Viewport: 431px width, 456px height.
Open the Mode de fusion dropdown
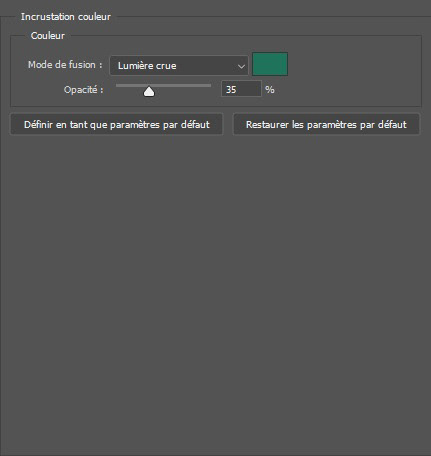click(179, 65)
